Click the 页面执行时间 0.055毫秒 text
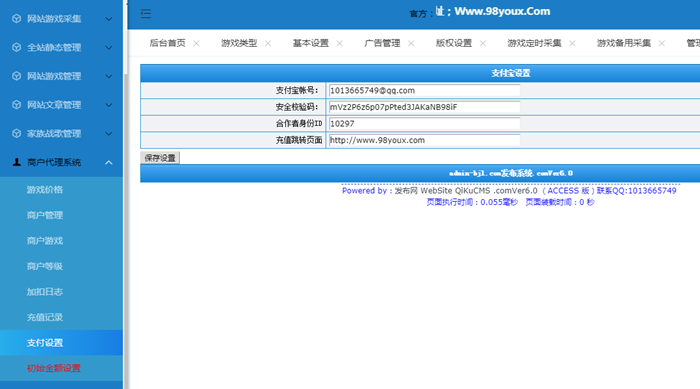The height and width of the screenshot is (389, 700). (x=472, y=202)
